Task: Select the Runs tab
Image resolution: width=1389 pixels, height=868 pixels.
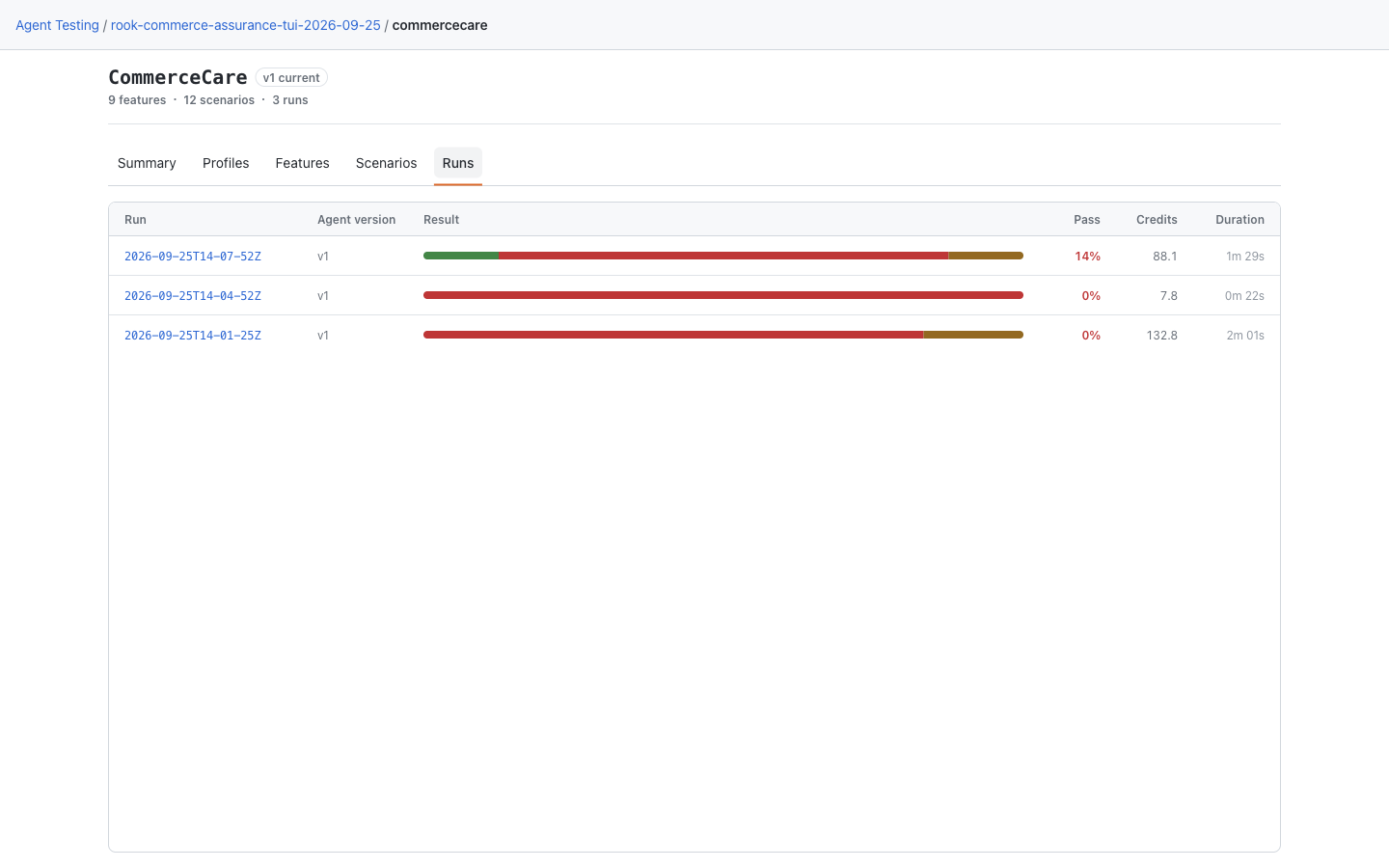Action: (458, 163)
